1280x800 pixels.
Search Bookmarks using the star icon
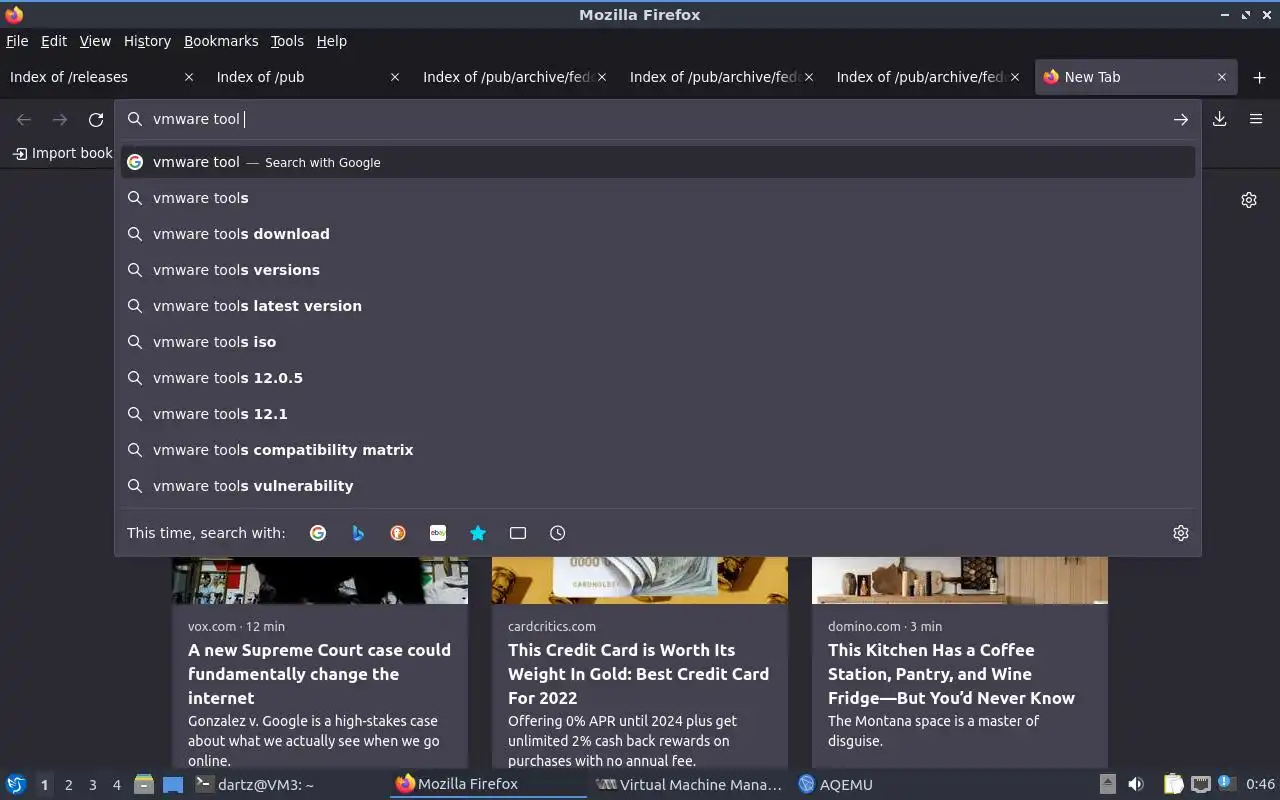tap(478, 533)
